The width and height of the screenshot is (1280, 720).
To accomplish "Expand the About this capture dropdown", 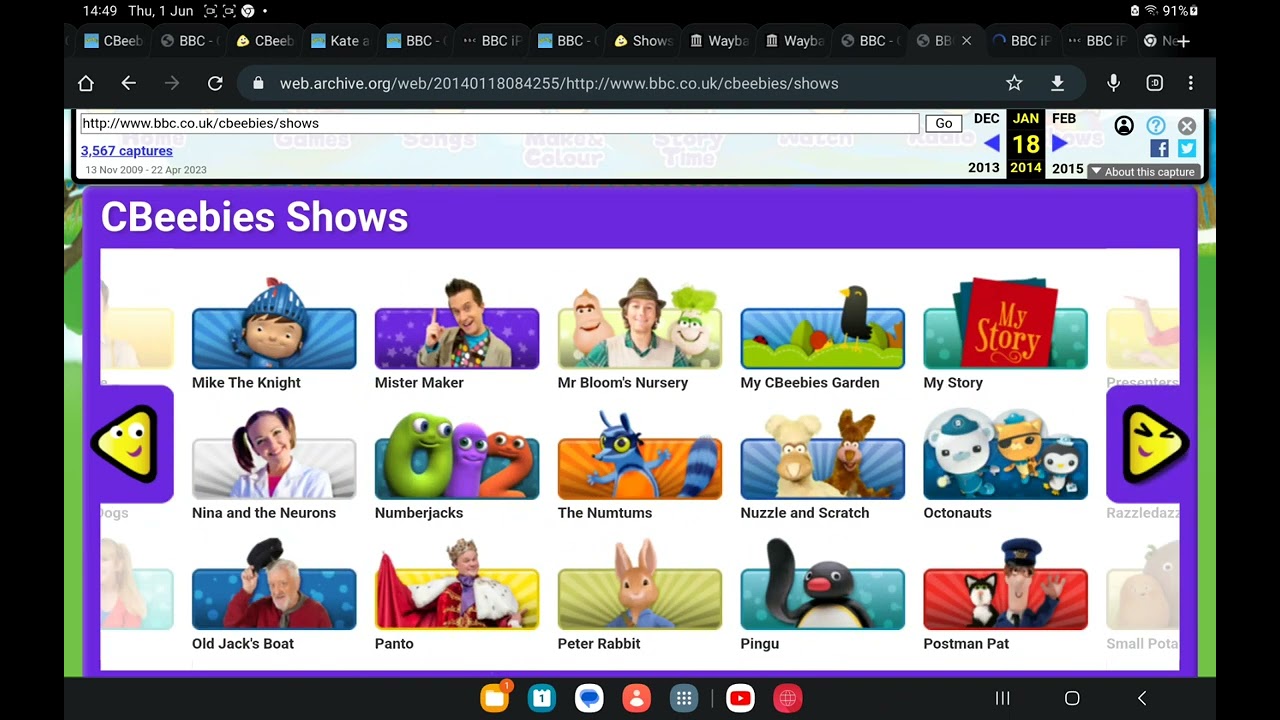I will click(1143, 172).
